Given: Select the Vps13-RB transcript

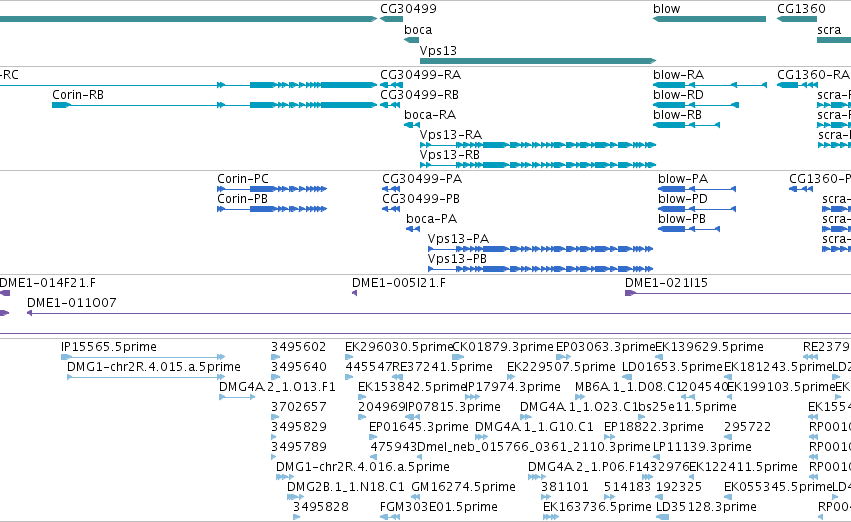Looking at the screenshot, I should [538, 165].
